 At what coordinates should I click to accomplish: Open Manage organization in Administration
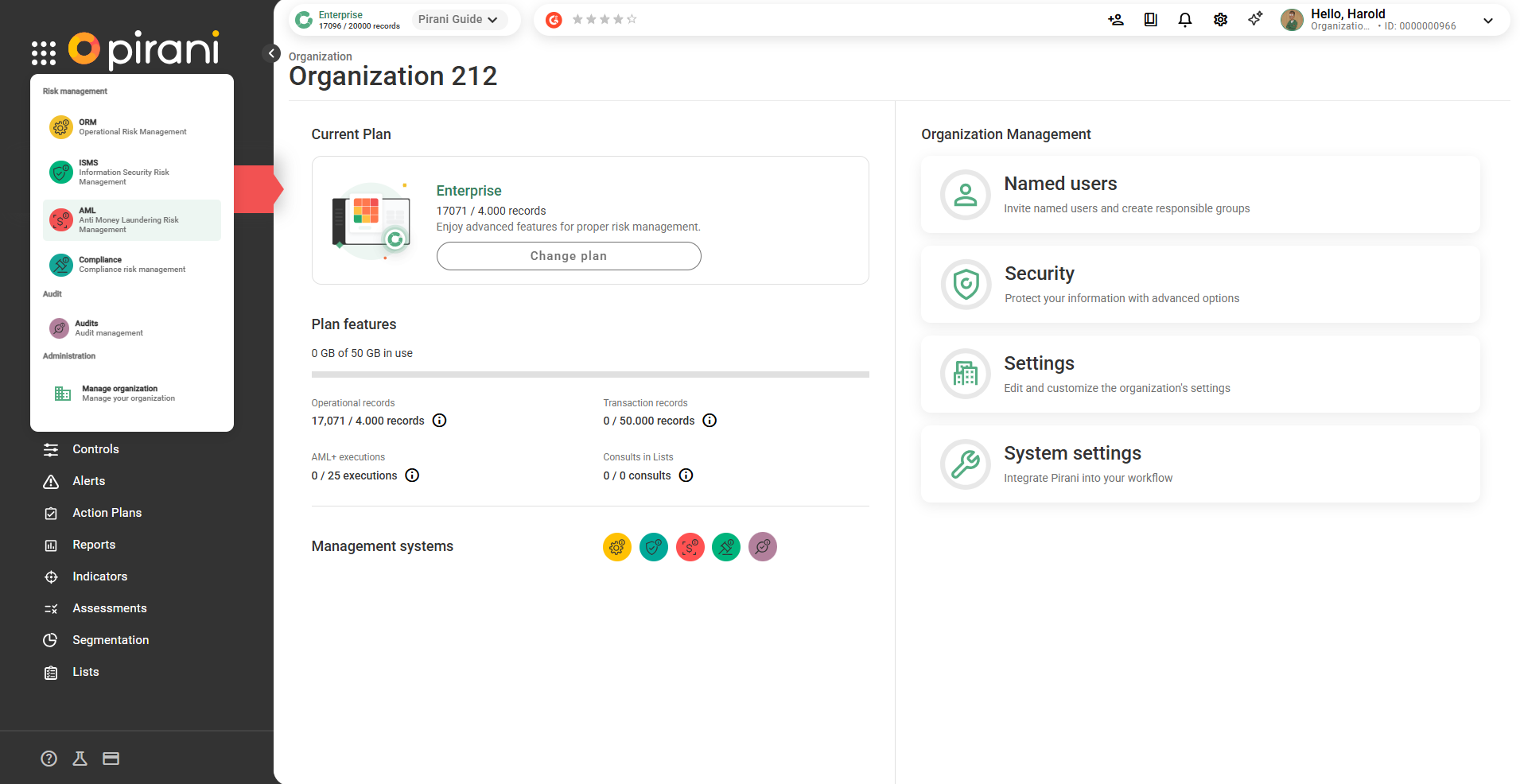click(127, 394)
